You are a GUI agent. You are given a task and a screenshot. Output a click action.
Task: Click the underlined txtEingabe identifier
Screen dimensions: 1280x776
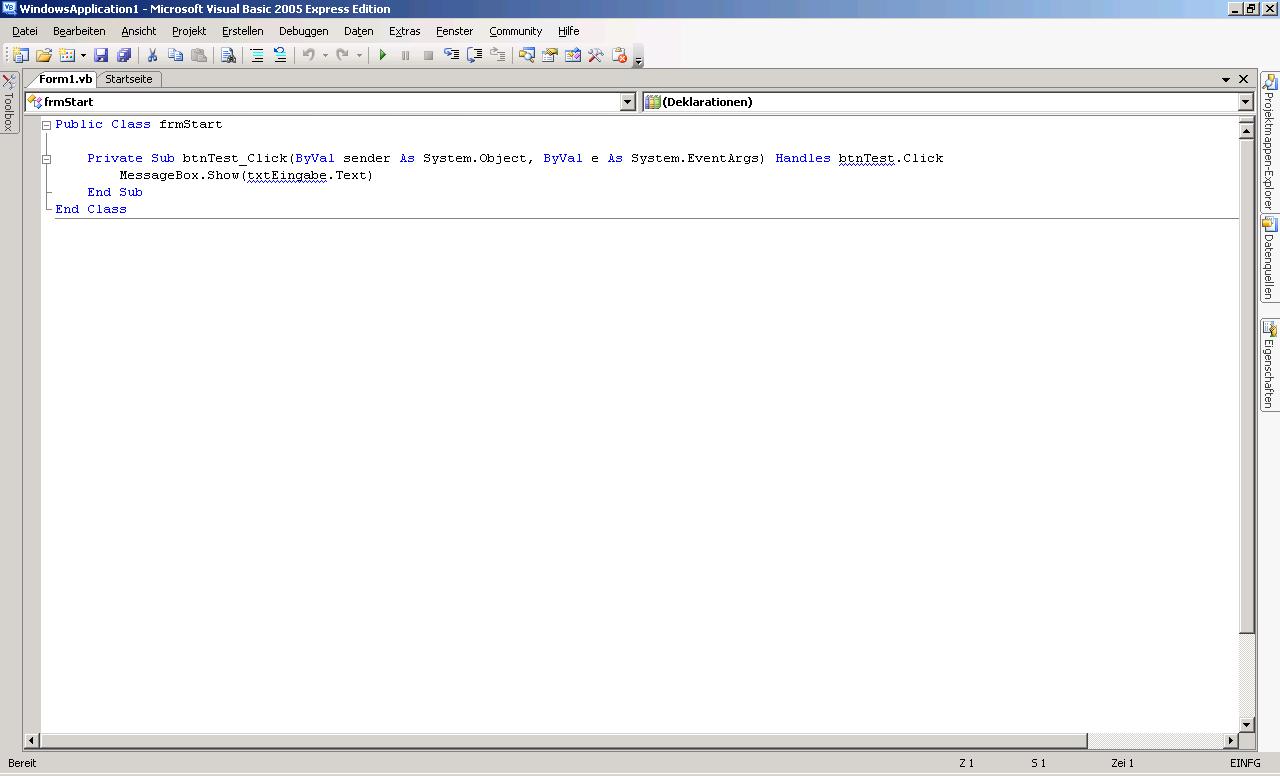[x=288, y=176]
